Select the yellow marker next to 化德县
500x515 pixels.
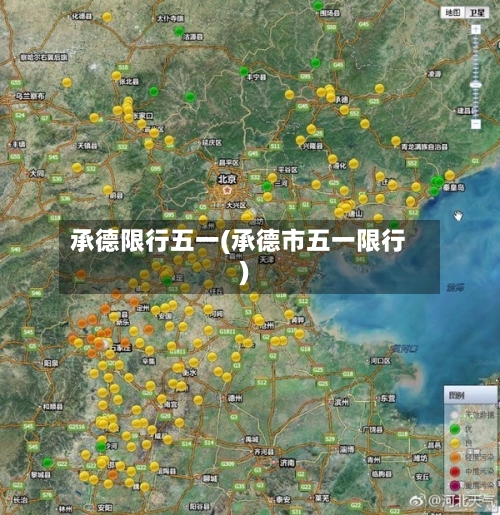pyautogui.click(x=107, y=17)
